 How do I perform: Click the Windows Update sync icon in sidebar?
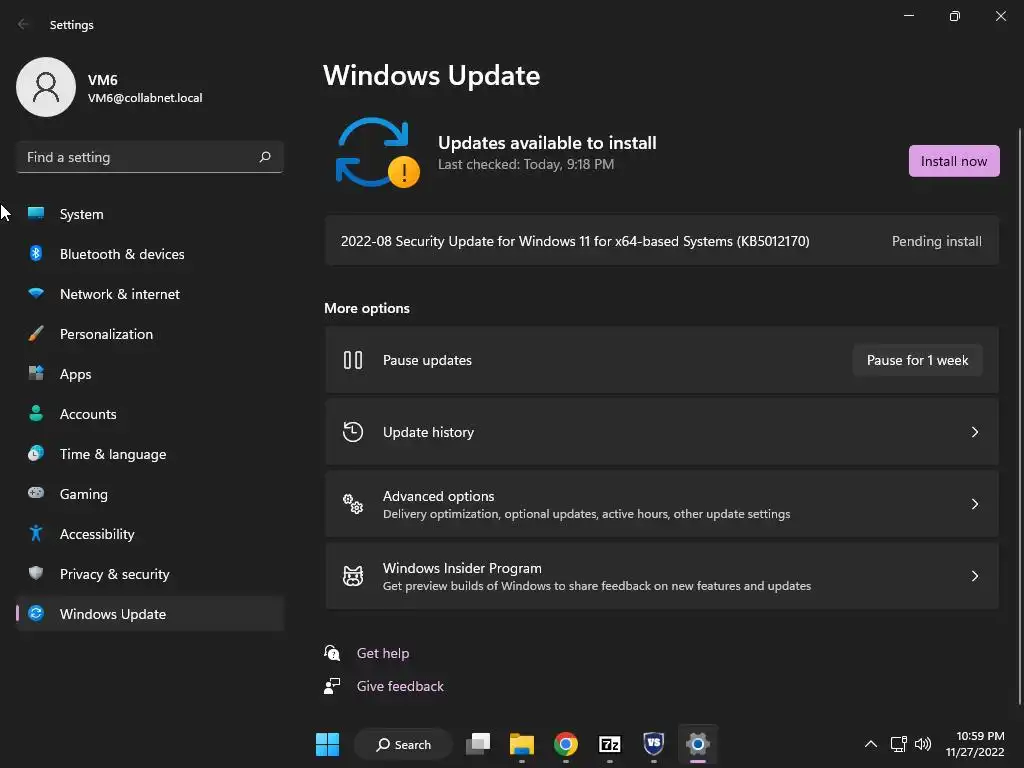[x=36, y=613]
